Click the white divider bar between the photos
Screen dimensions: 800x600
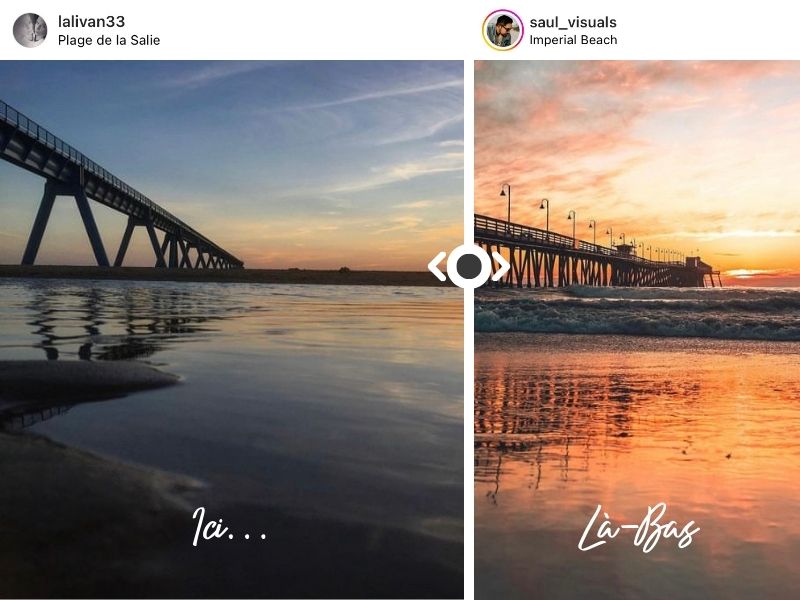[469, 450]
